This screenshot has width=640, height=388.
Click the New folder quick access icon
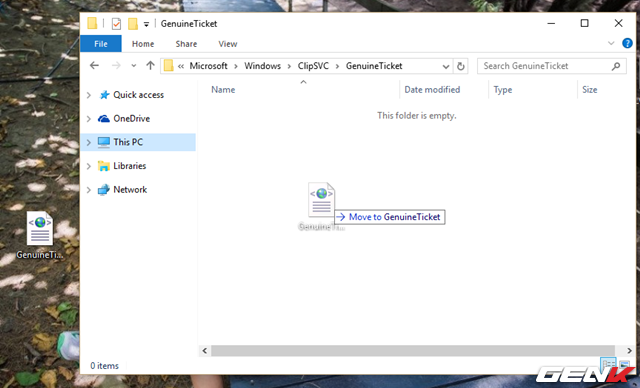133,24
